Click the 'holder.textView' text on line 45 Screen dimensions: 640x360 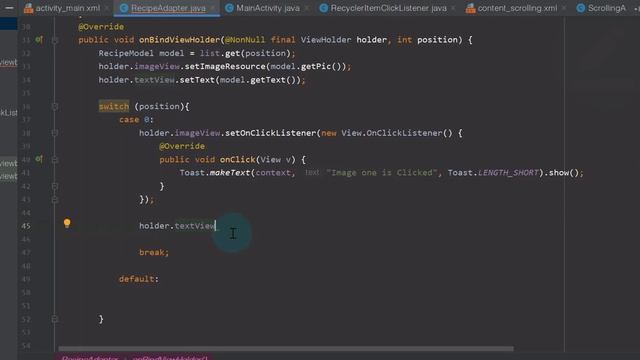[177, 226]
